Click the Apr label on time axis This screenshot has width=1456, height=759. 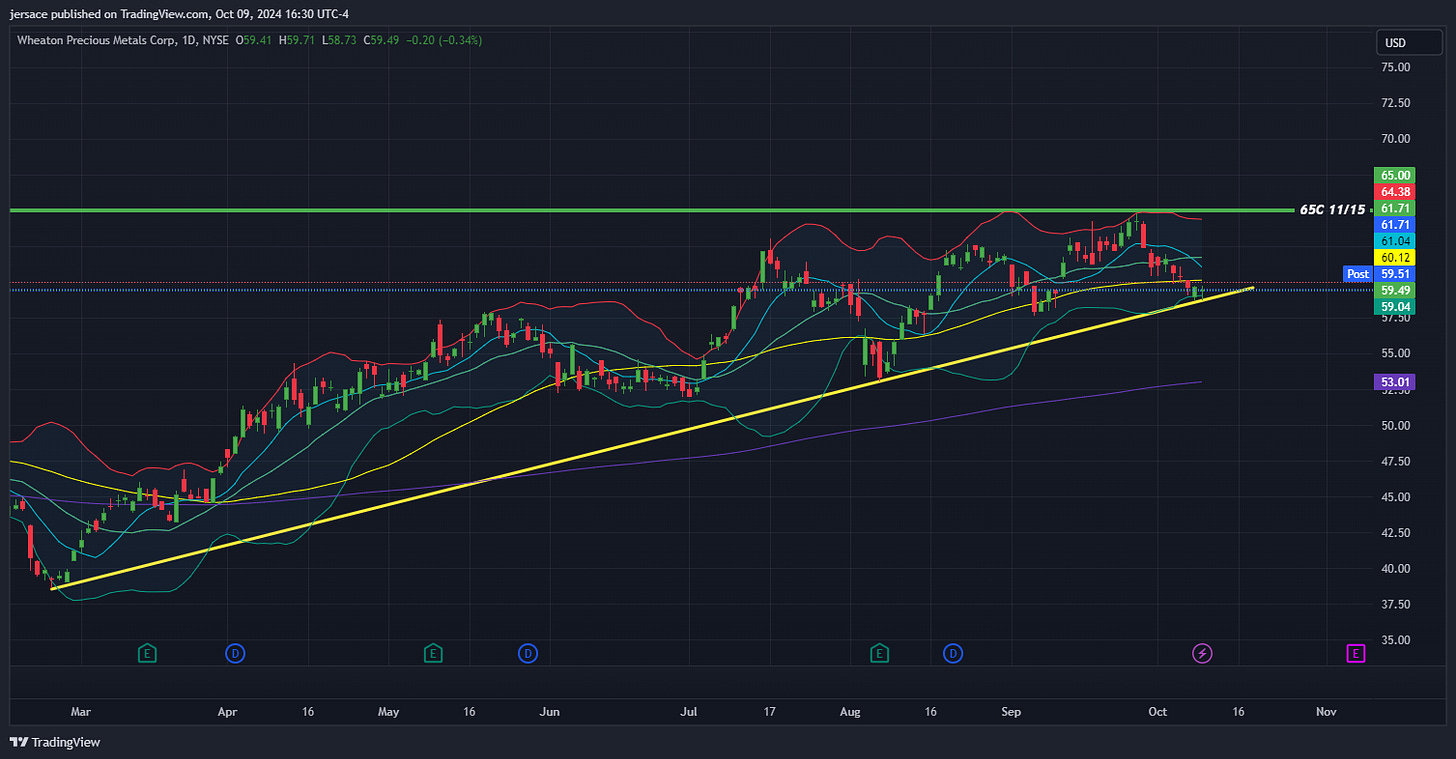[227, 712]
